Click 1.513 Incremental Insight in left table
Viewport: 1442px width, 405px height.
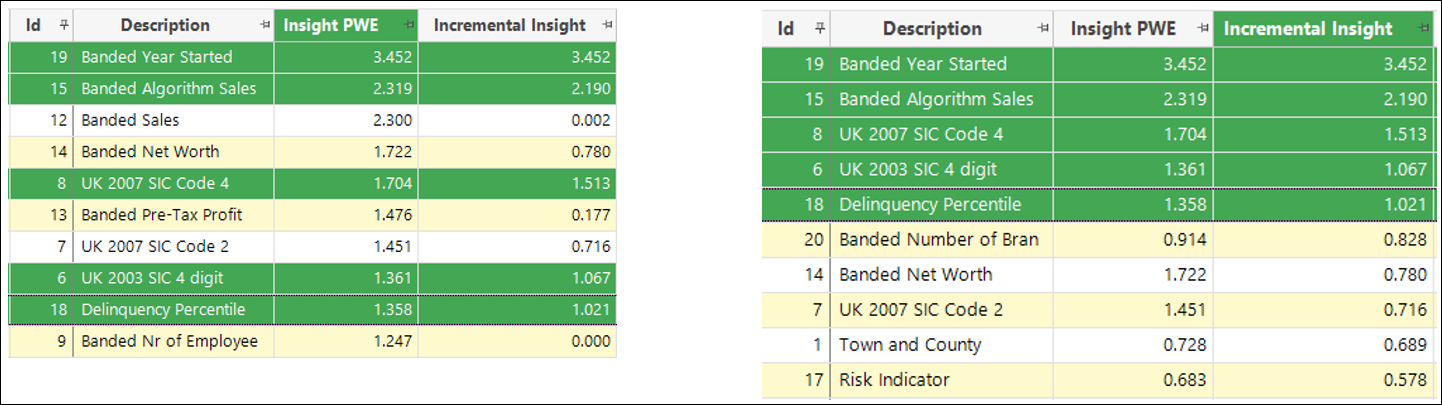[x=589, y=183]
